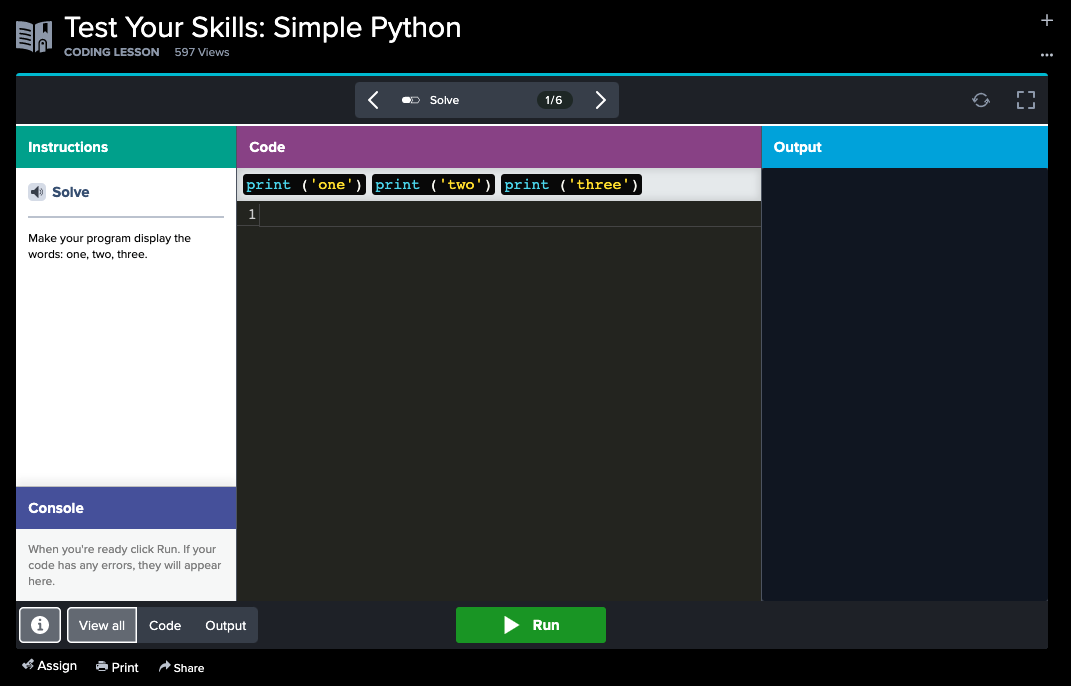Switch to the Code view tab
Screen dimensions: 1071x686
pyautogui.click(x=165, y=625)
